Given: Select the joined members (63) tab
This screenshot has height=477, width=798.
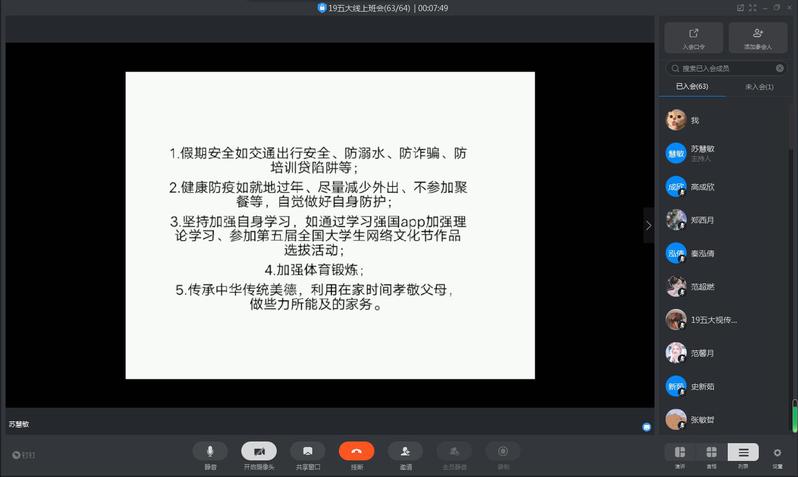Looking at the screenshot, I should (692, 87).
